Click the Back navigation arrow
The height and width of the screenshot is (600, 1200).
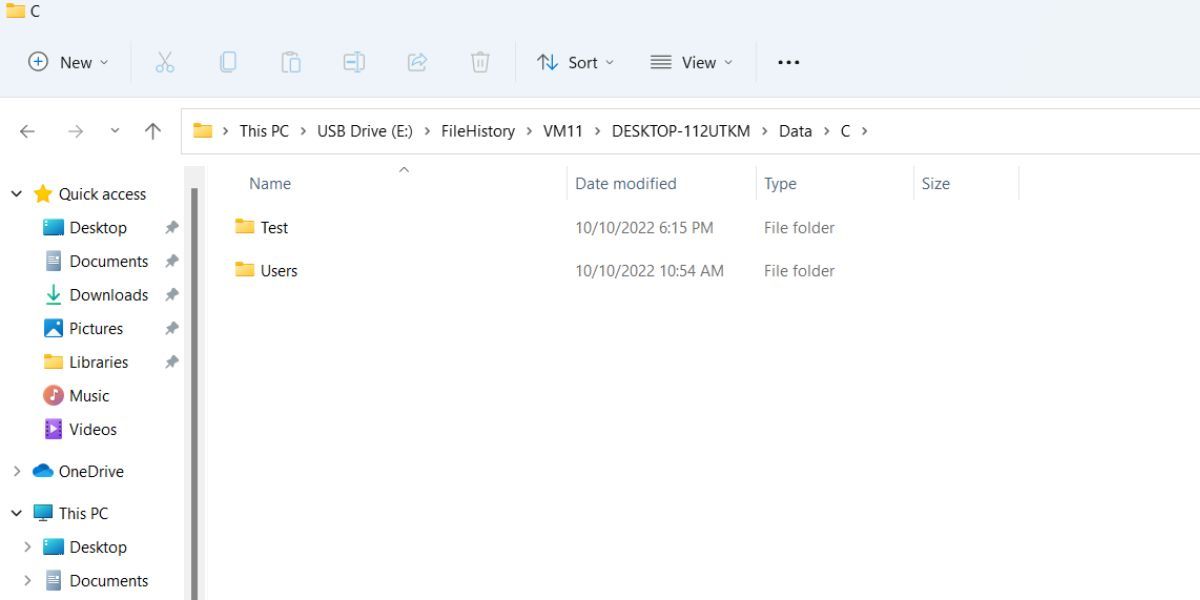coord(27,131)
